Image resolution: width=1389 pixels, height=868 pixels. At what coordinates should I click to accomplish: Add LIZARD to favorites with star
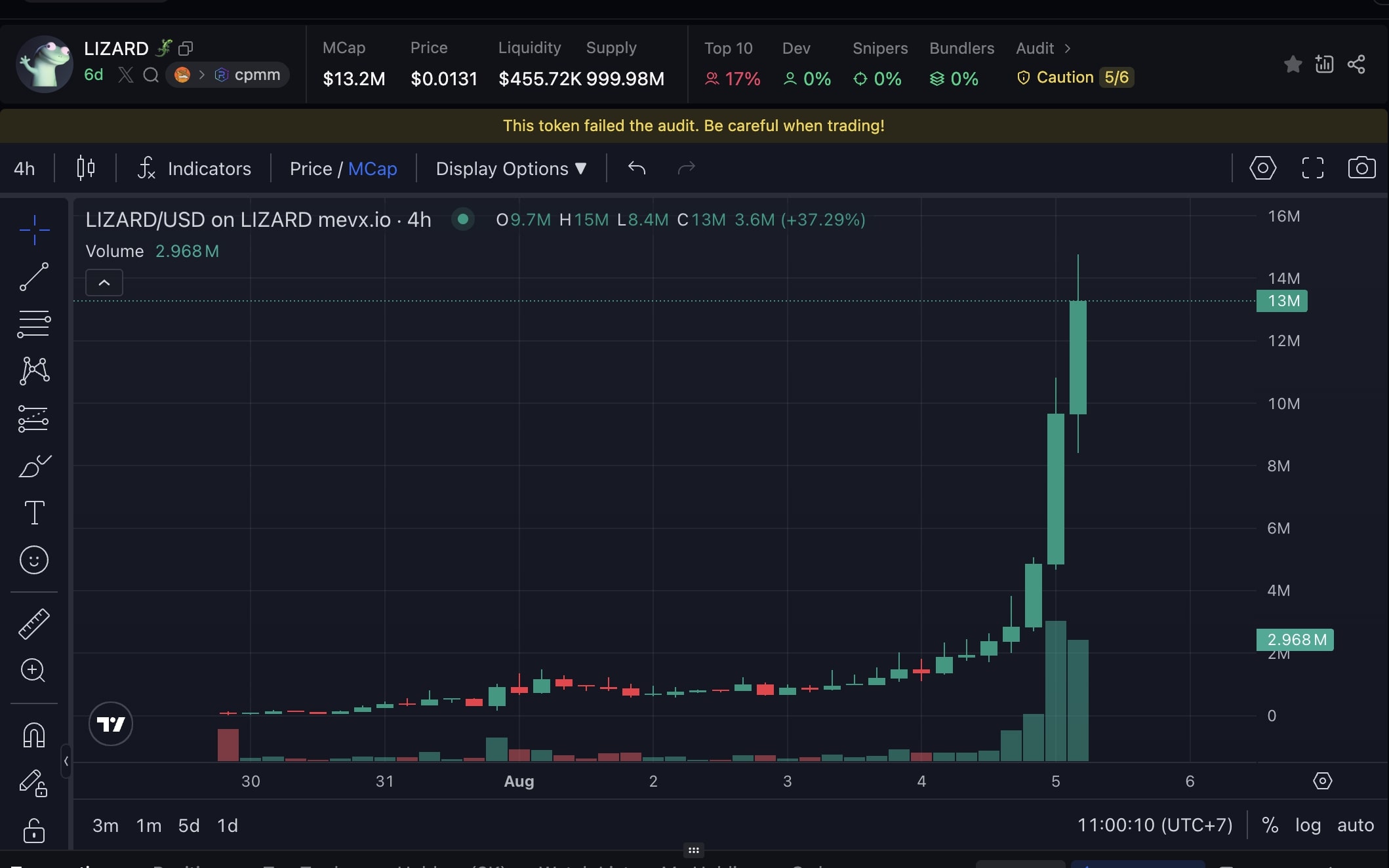pos(1293,64)
